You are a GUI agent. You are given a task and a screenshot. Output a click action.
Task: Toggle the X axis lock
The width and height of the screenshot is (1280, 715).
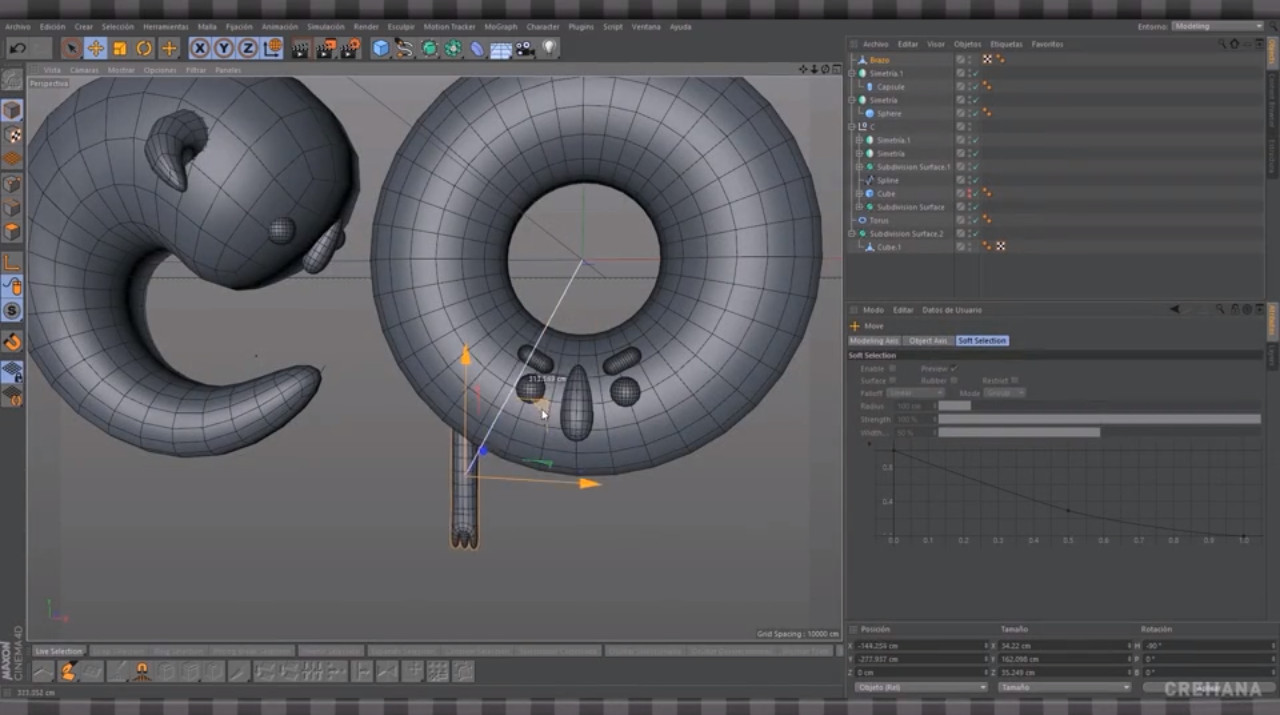(200, 48)
